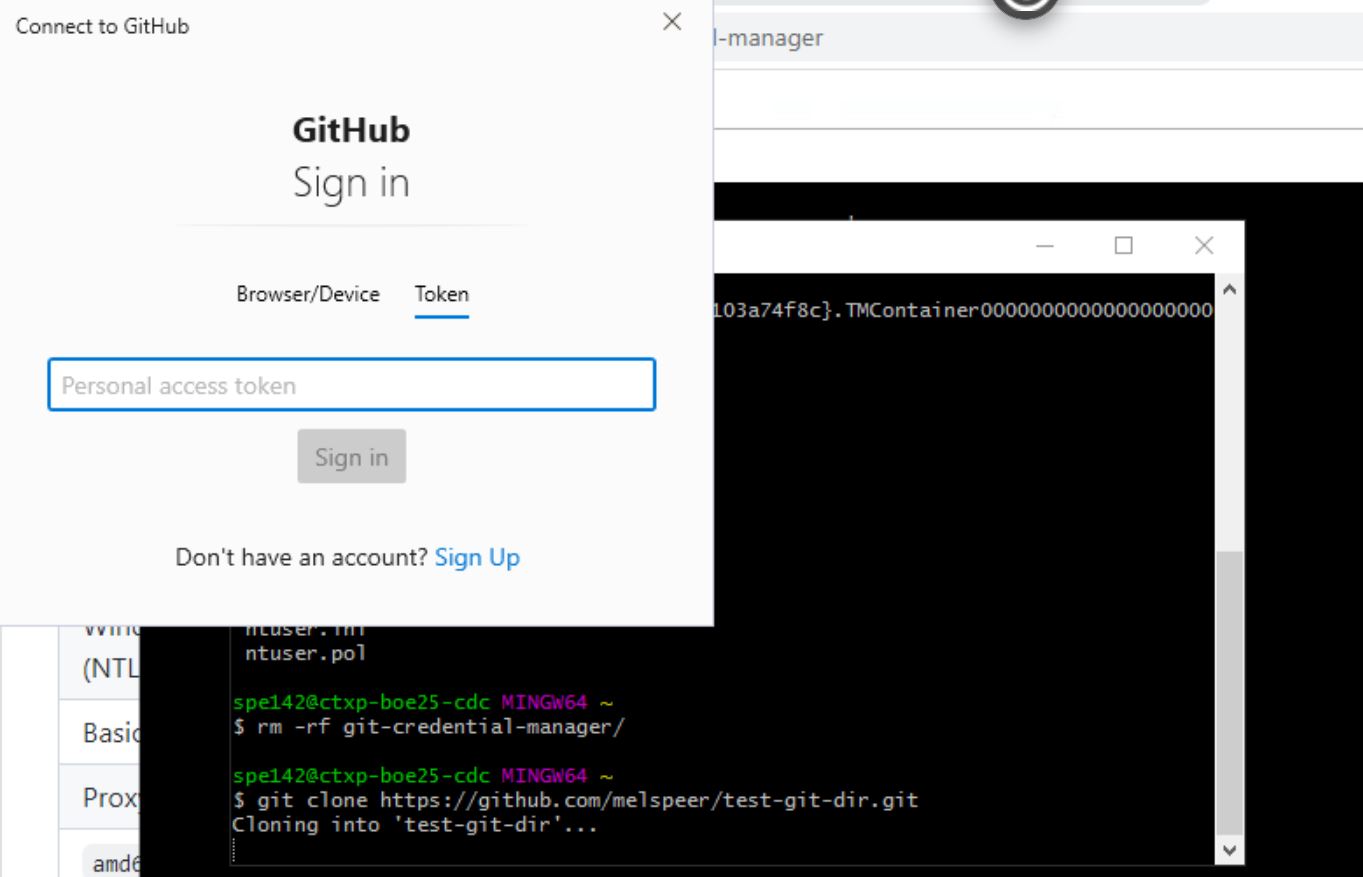The image size is (1363, 877).
Task: Click the "Connect to GitHub" title text
Action: click(102, 27)
